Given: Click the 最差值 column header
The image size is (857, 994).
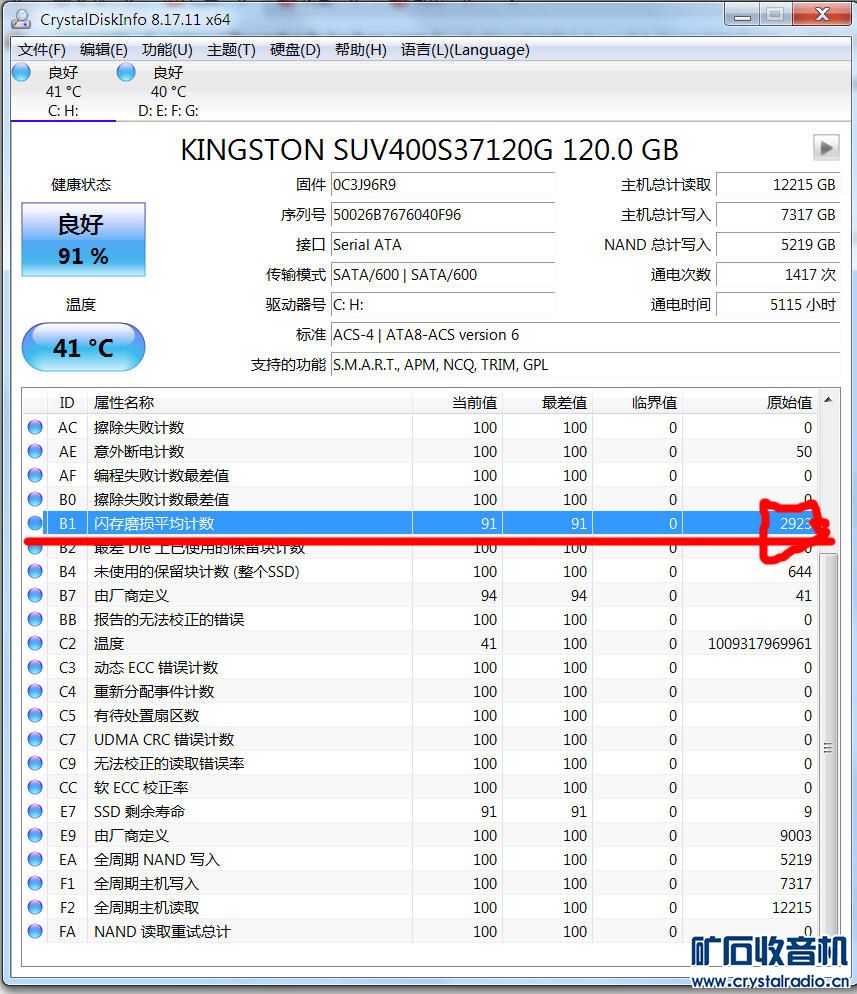Looking at the screenshot, I should click(x=547, y=403).
